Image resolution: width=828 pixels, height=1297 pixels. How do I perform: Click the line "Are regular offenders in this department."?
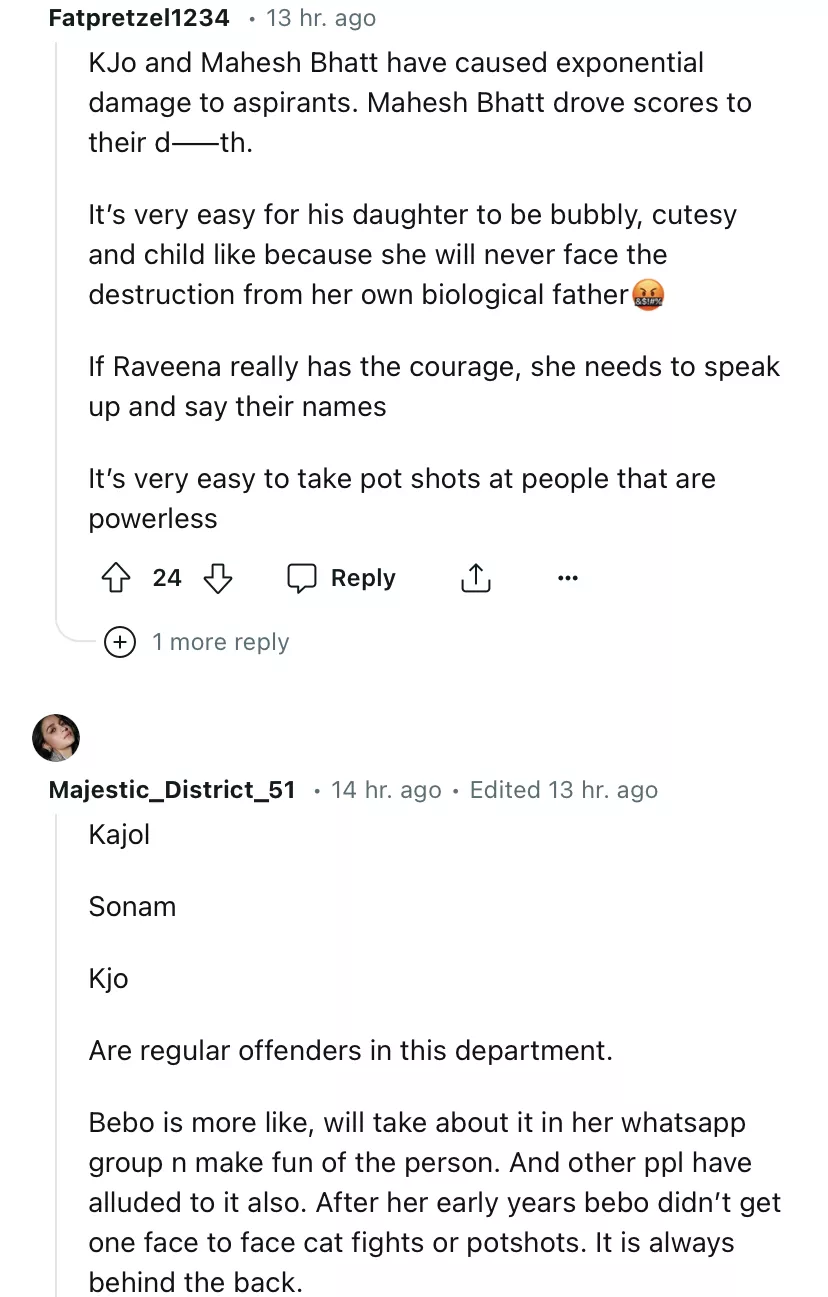click(350, 1050)
